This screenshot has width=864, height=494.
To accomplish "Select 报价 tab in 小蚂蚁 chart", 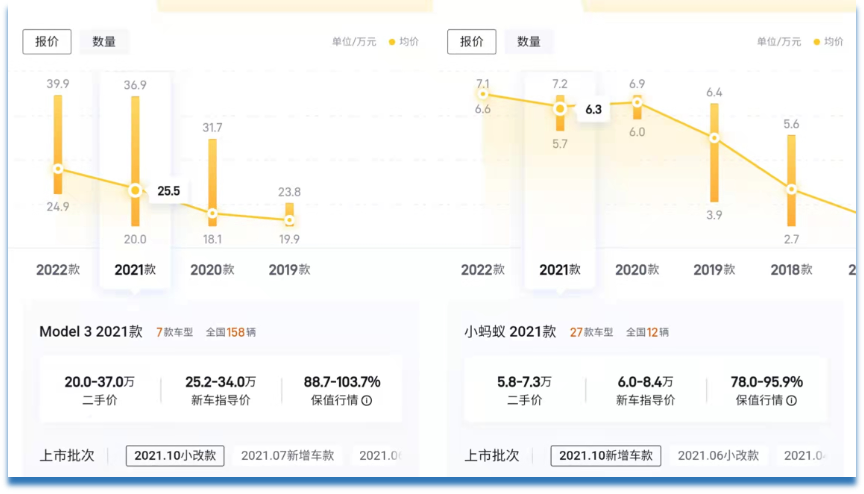I will pyautogui.click(x=472, y=42).
